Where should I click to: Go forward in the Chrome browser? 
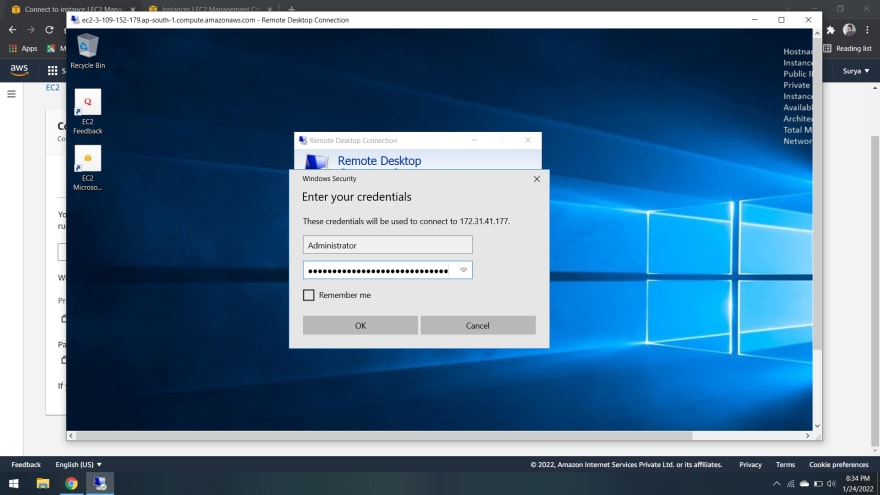tap(31, 30)
